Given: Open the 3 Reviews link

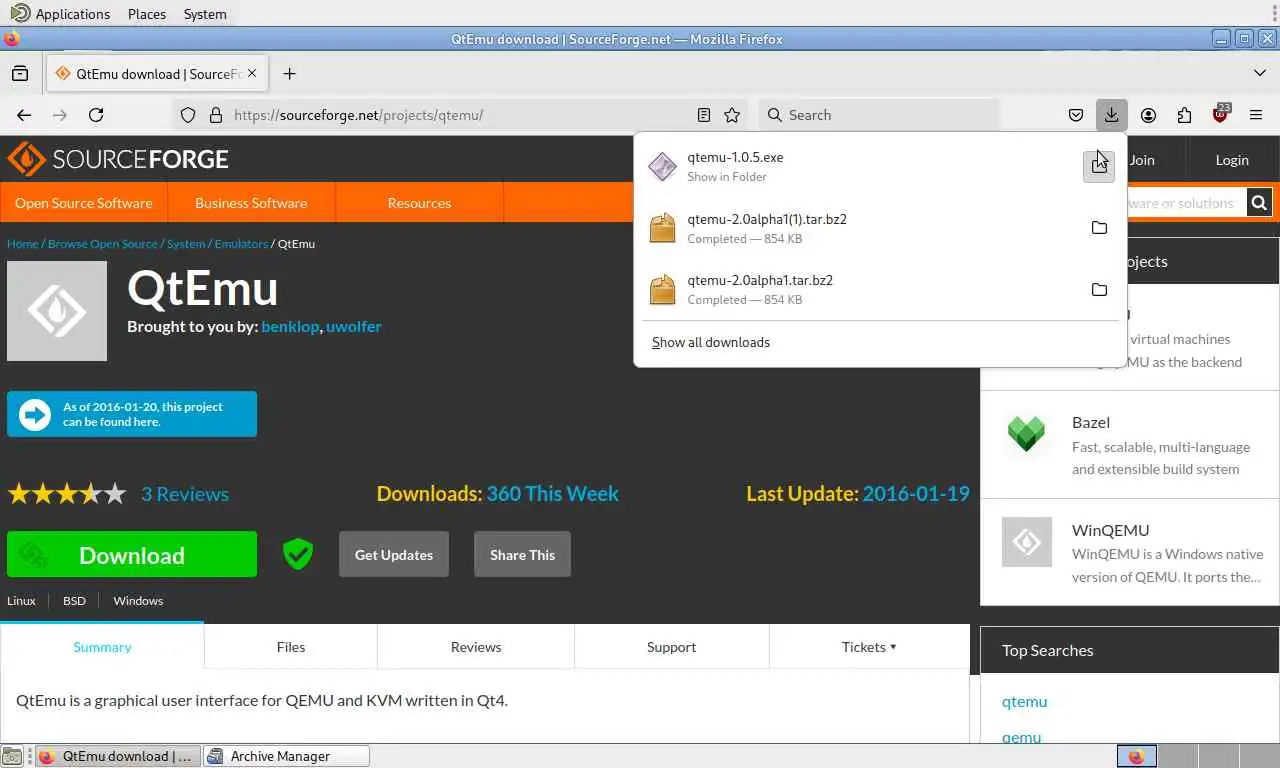Looking at the screenshot, I should pyautogui.click(x=185, y=494).
